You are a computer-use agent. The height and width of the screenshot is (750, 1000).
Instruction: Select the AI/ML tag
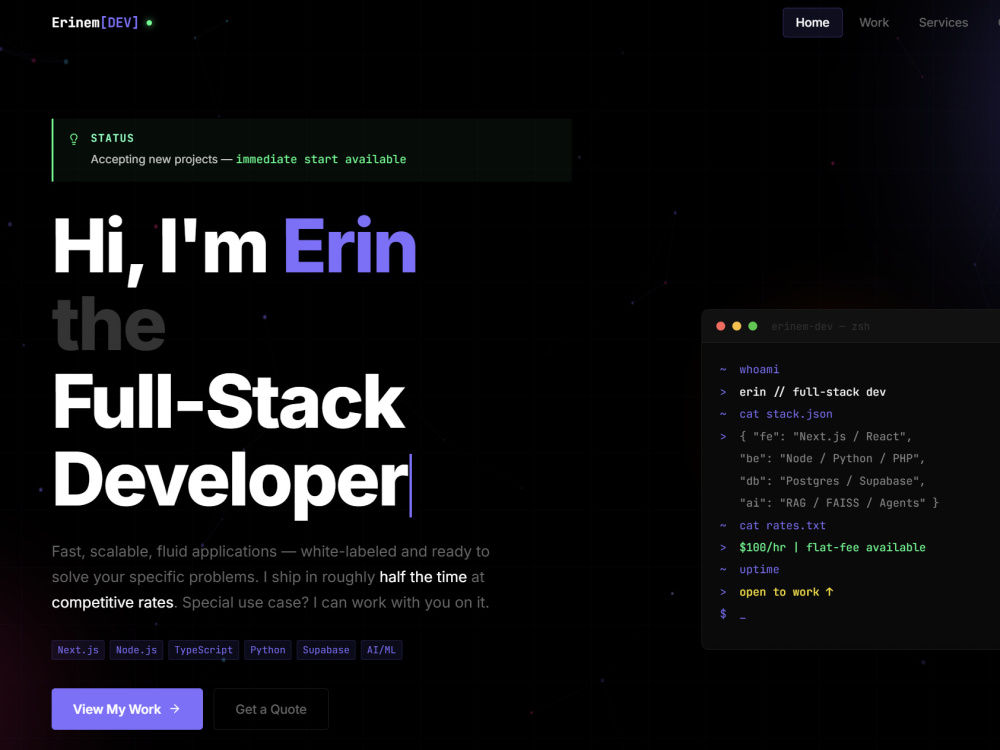(381, 650)
